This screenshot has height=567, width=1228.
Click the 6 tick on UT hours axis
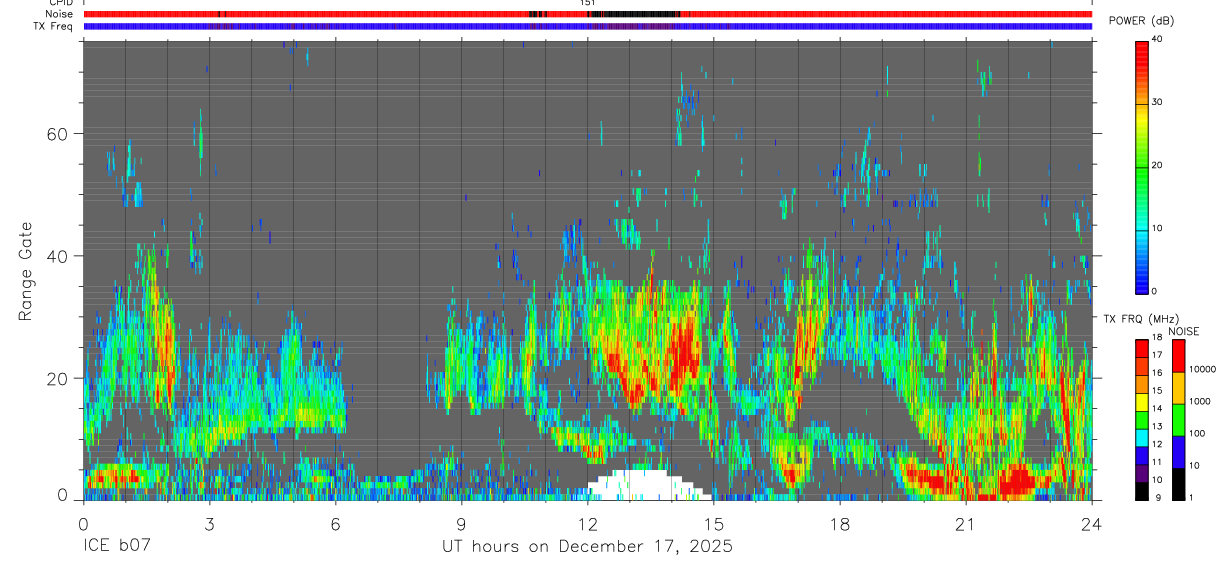point(335,523)
